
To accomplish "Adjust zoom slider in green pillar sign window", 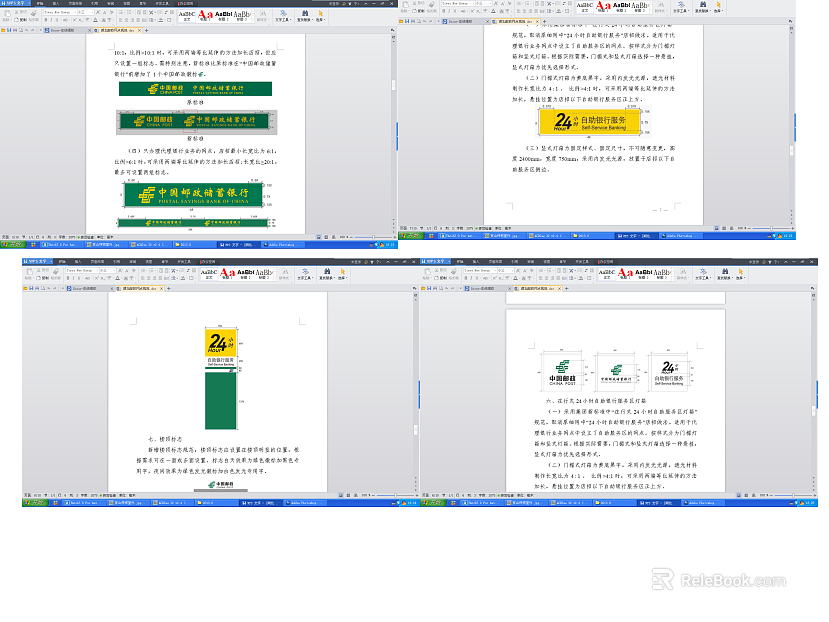I will (x=396, y=495).
